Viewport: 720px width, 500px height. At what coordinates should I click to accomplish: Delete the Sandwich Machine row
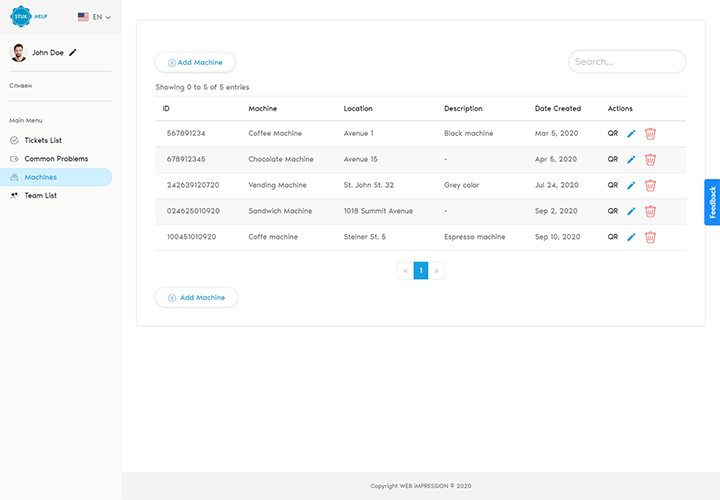click(x=650, y=211)
